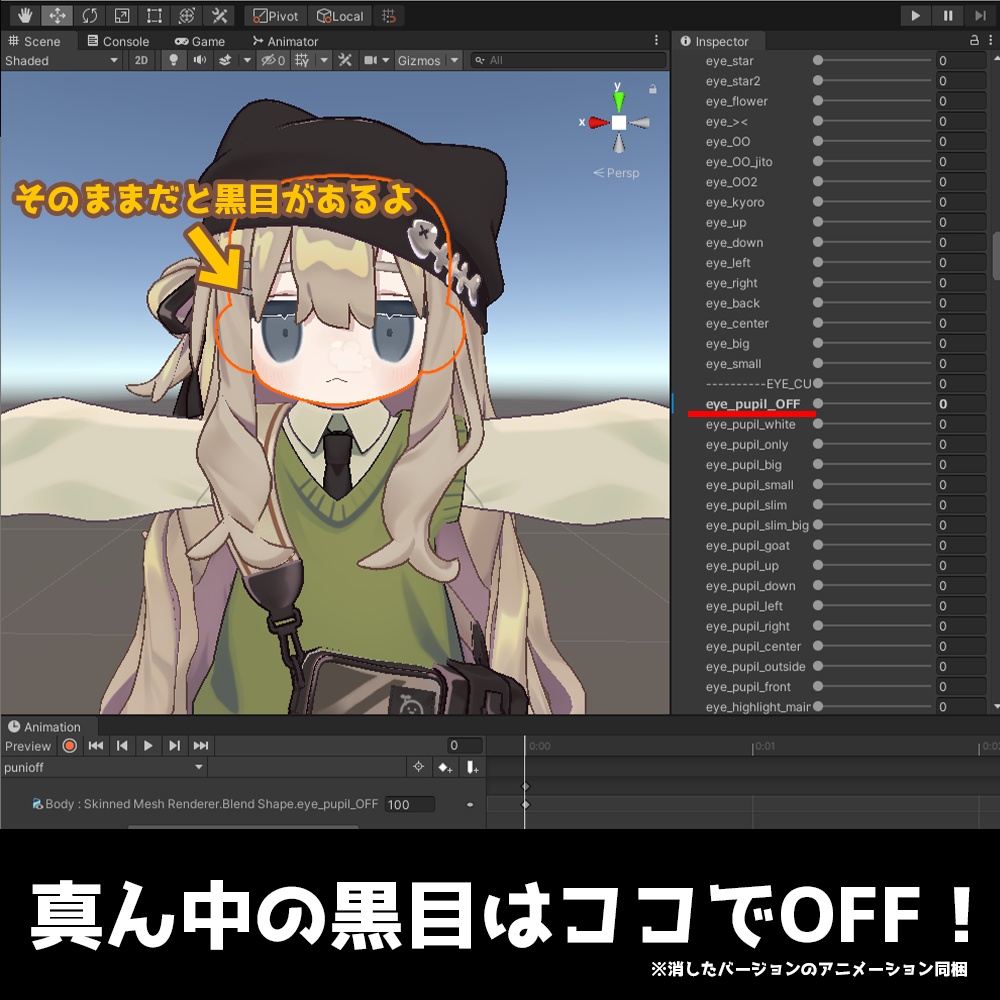Enable keyframe recording in Animation window

tap(70, 745)
